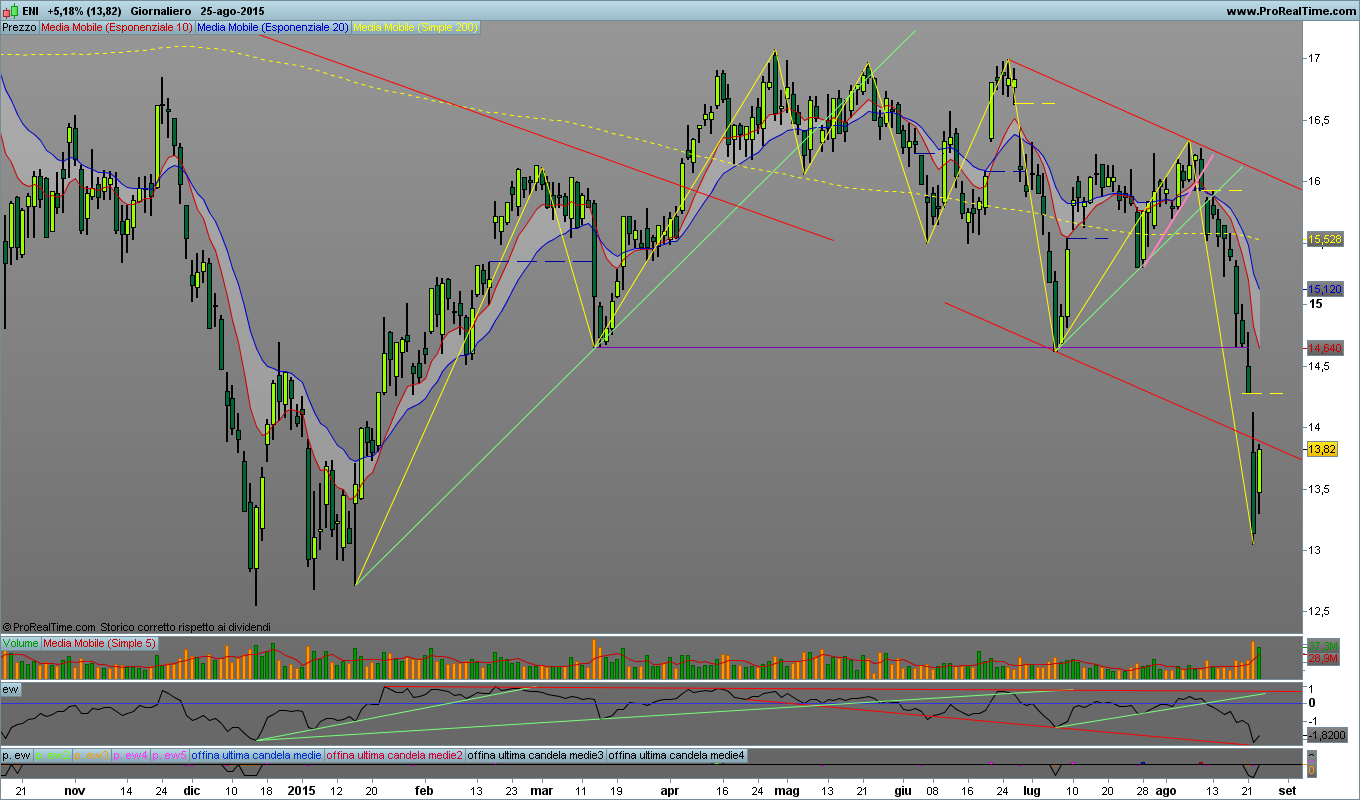The width and height of the screenshot is (1360, 800).
Task: Click the Giornaliero timeframe text in title
Action: click(x=162, y=11)
